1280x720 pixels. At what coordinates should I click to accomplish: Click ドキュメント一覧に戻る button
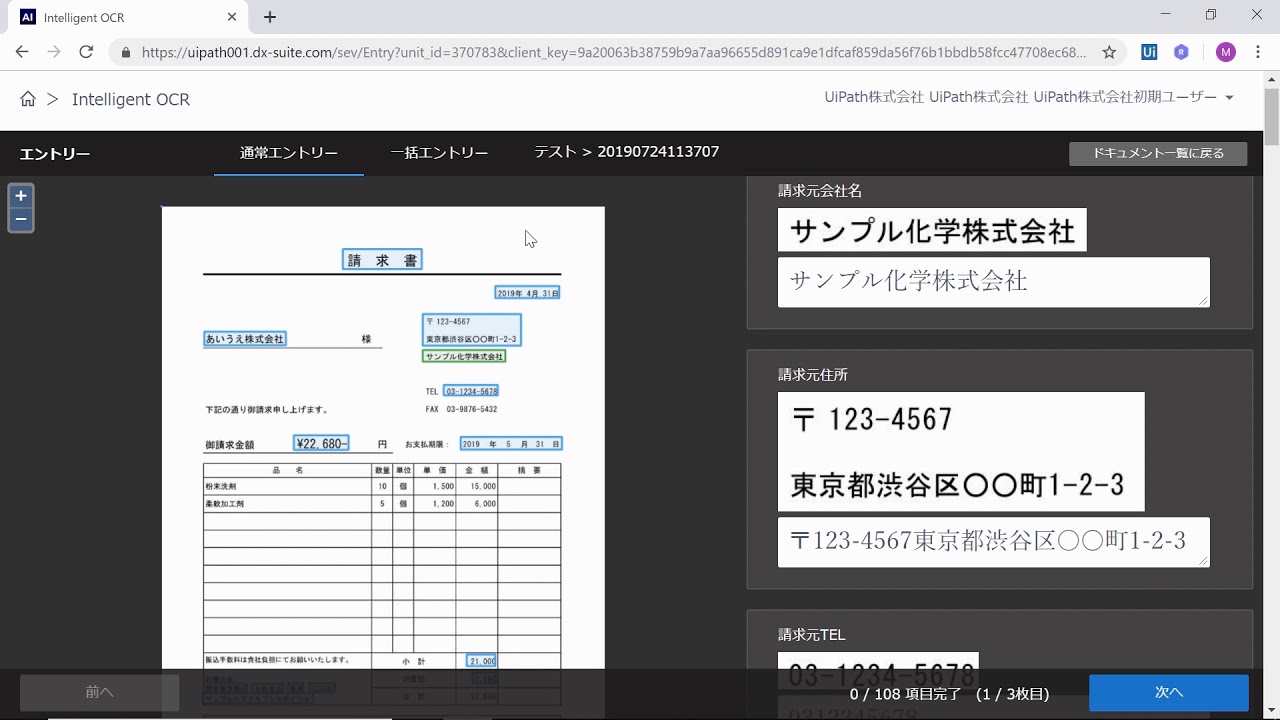click(x=1158, y=153)
